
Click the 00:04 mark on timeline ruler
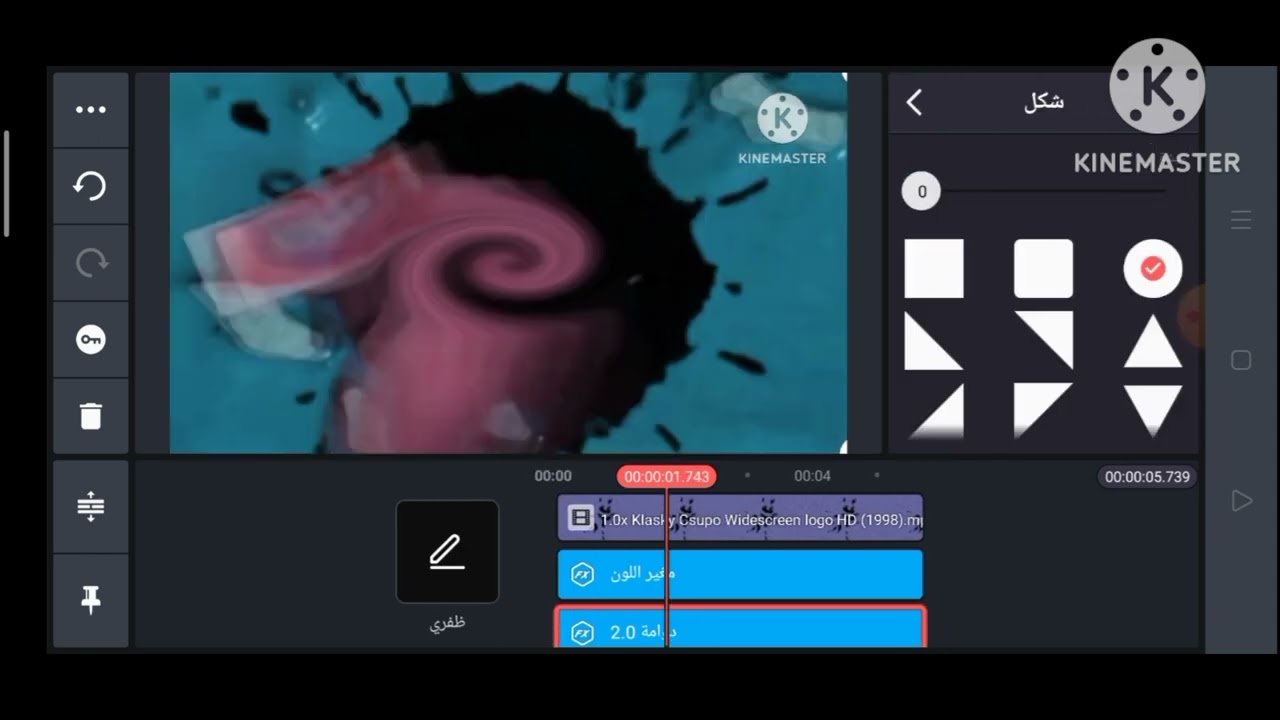click(x=812, y=476)
